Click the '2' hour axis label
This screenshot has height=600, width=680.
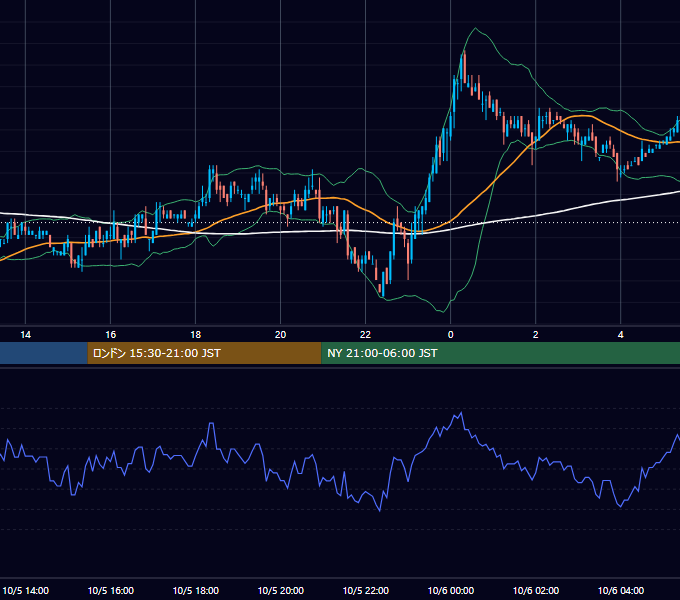click(536, 335)
